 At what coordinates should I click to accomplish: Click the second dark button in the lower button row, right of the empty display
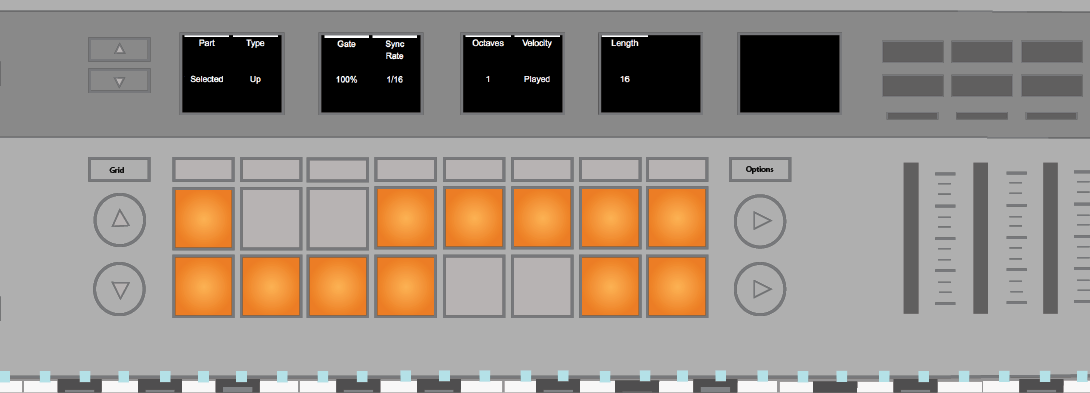(982, 86)
